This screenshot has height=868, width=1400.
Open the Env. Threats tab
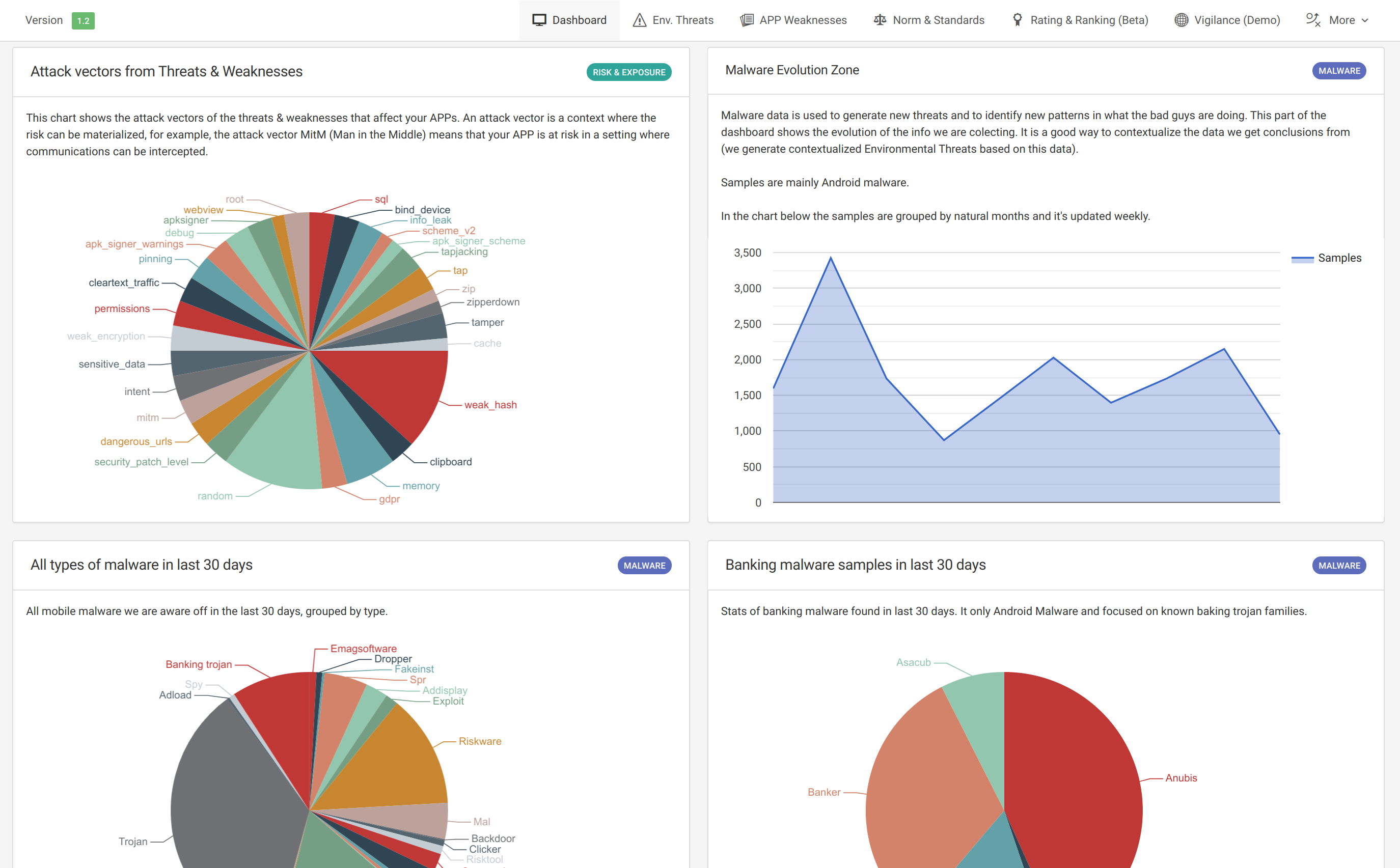tap(682, 20)
